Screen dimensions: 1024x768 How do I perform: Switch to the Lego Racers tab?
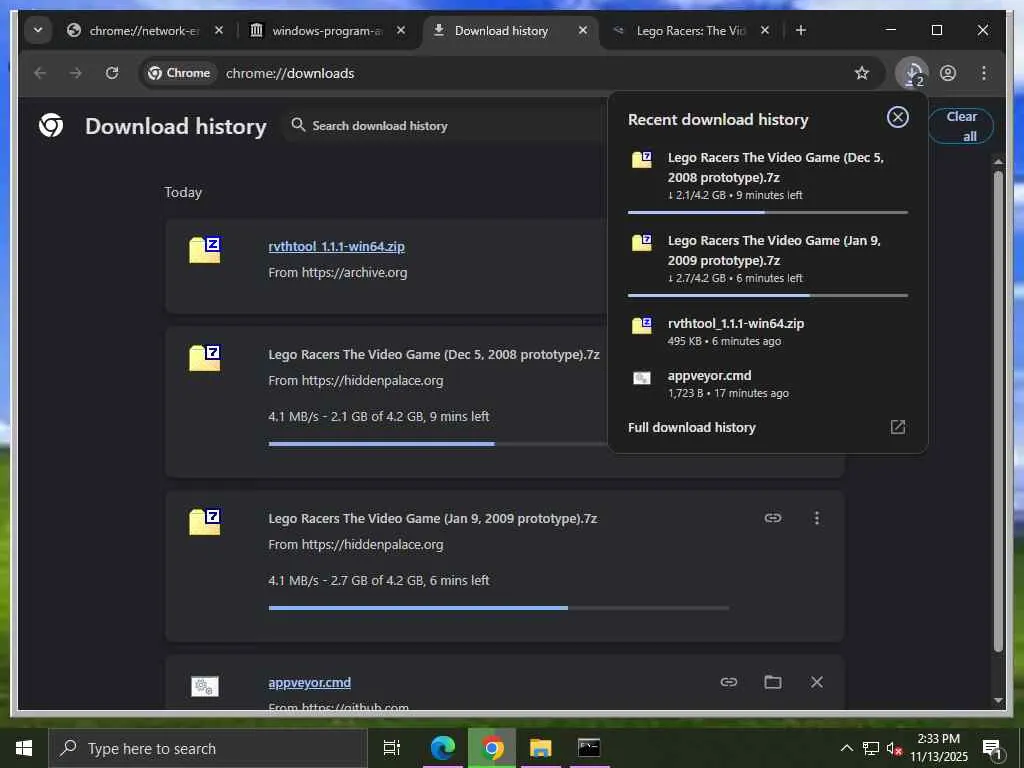(692, 31)
